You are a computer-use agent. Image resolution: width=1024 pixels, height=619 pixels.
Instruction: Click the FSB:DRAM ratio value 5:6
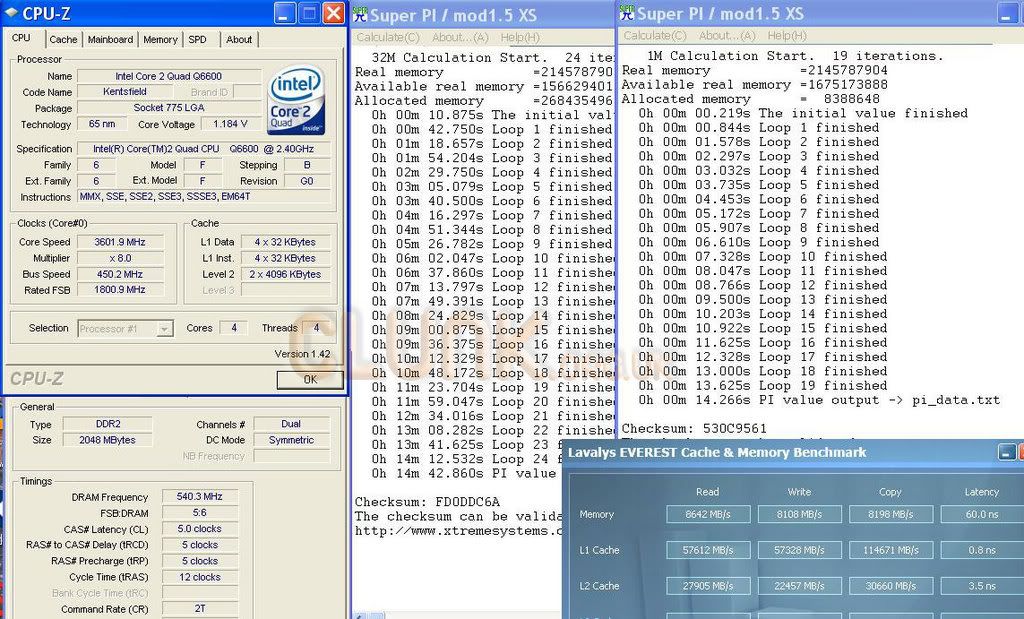200,513
